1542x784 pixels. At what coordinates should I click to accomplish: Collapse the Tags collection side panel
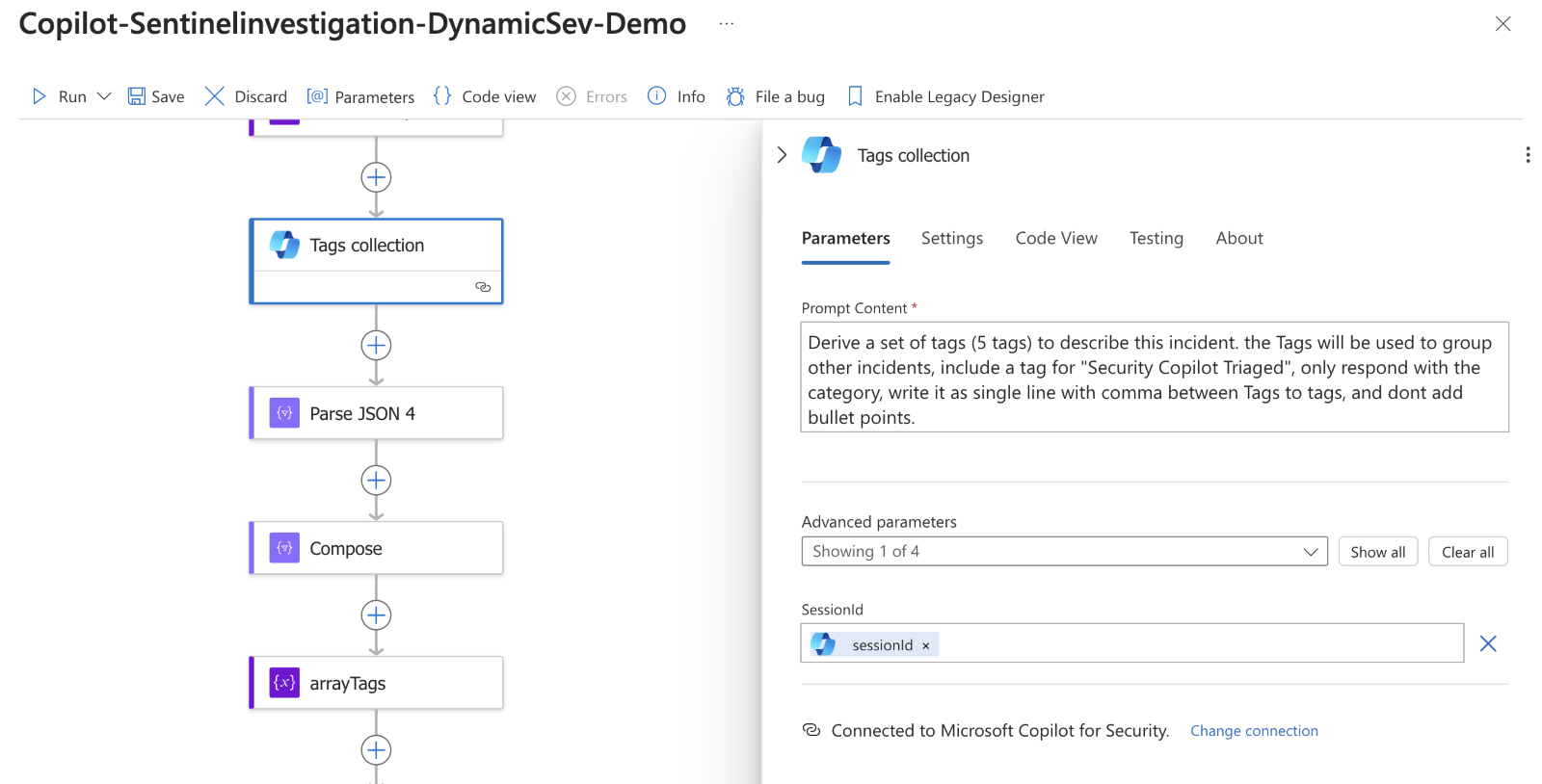coord(782,155)
